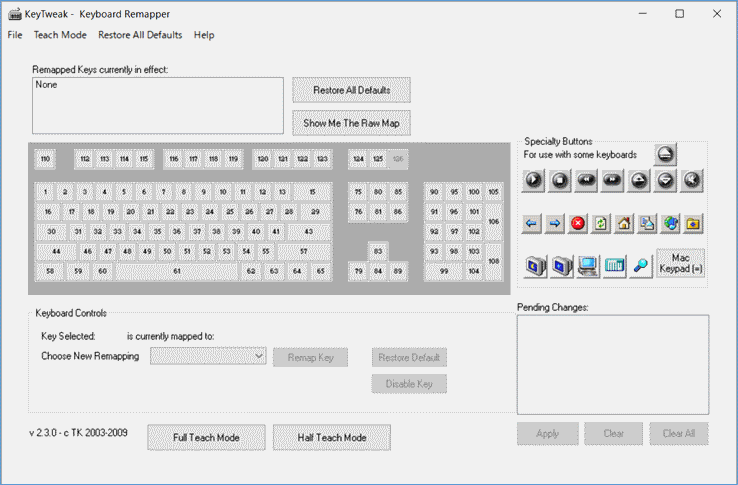Image resolution: width=738 pixels, height=485 pixels.
Task: Open the Choose New Remapping dropdown
Action: coord(208,356)
